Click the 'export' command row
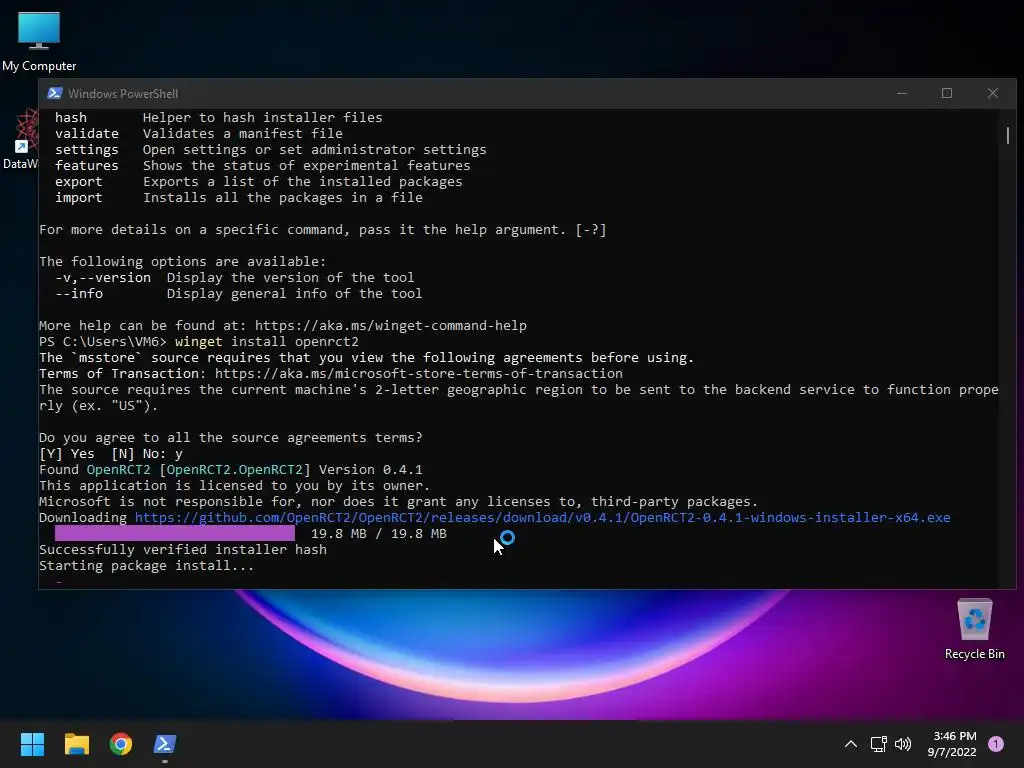This screenshot has width=1024, height=768. pos(259,182)
